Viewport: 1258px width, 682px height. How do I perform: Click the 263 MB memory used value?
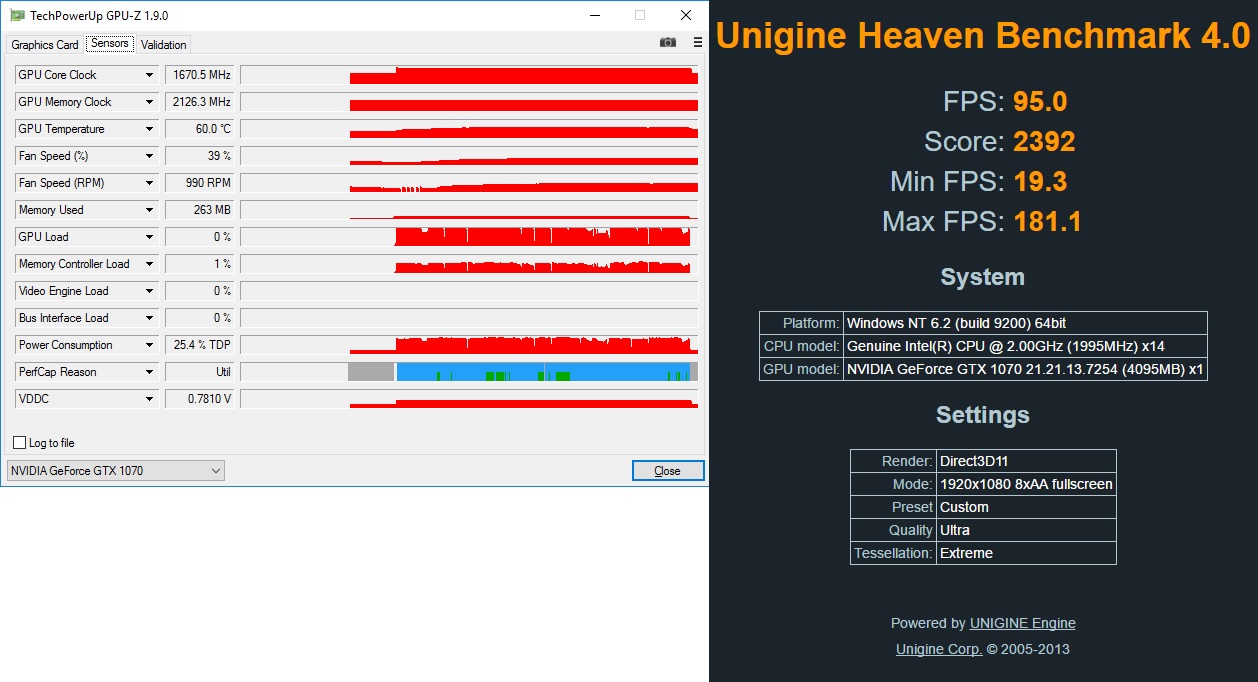coord(199,210)
